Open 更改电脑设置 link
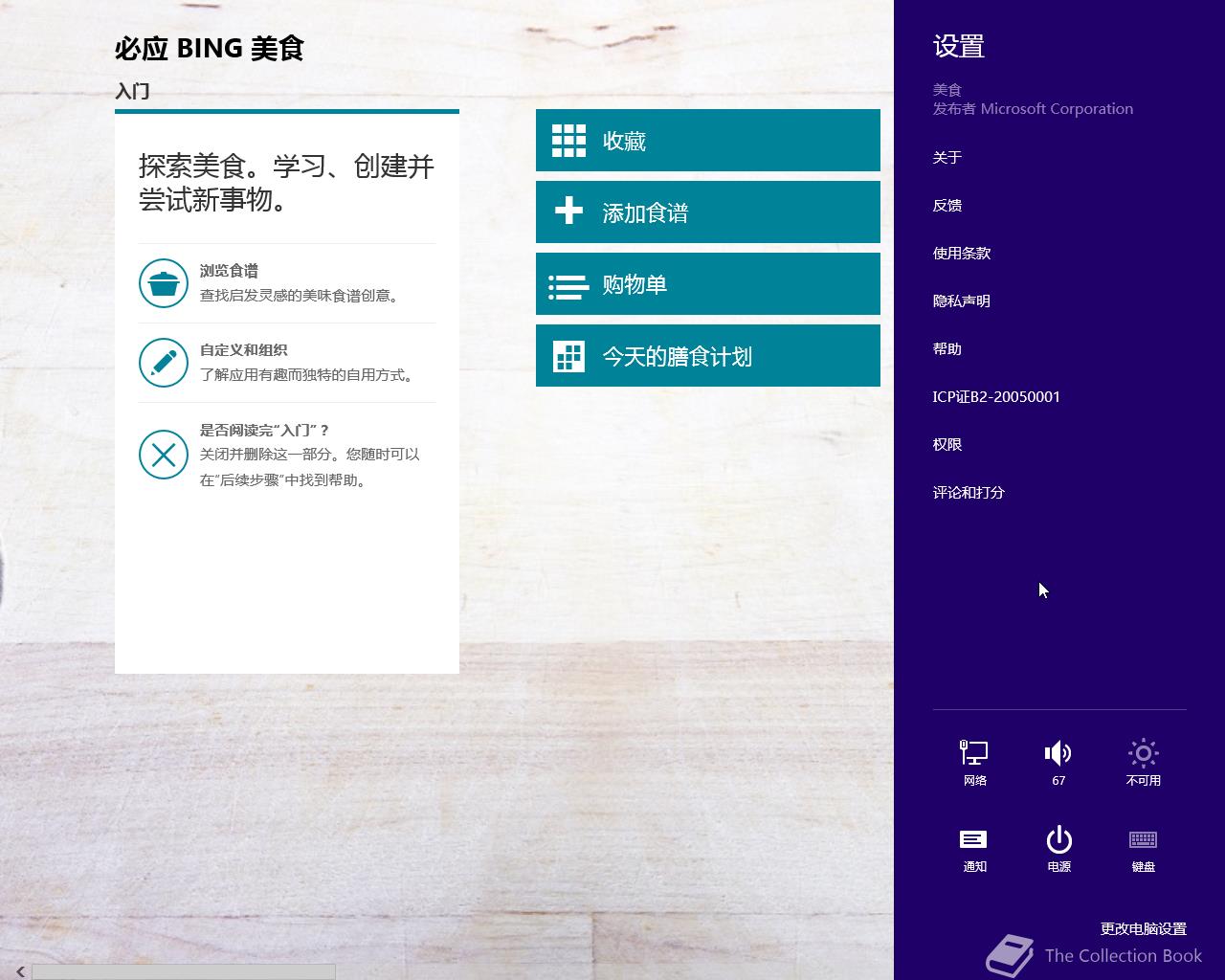 [1143, 928]
